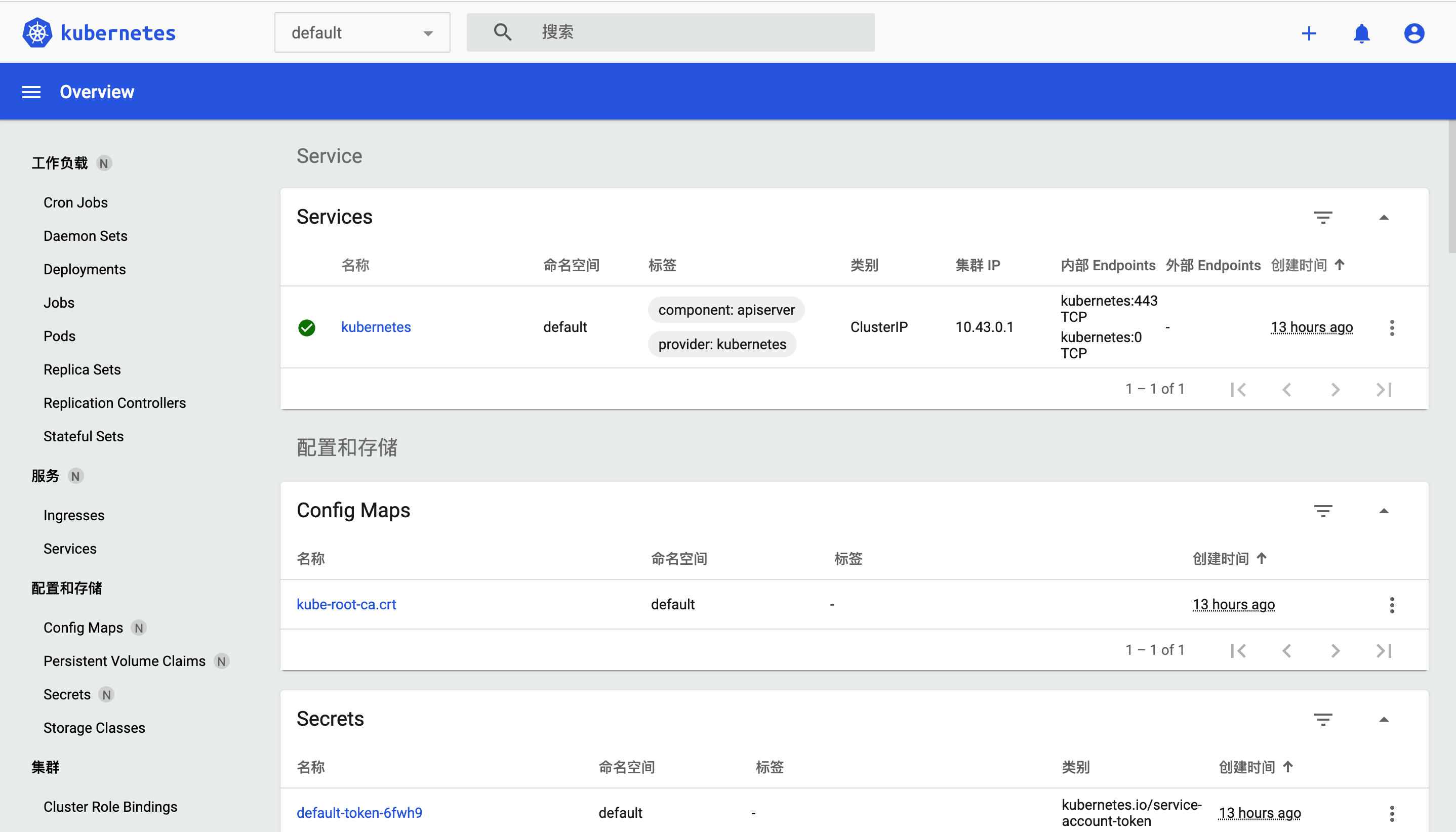
Task: Filter the Config Maps table
Action: [1322, 511]
